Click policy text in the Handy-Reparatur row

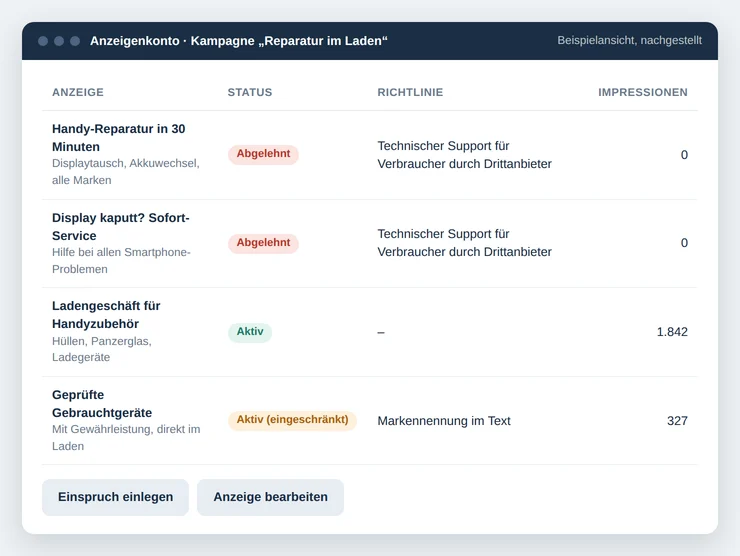(464, 155)
